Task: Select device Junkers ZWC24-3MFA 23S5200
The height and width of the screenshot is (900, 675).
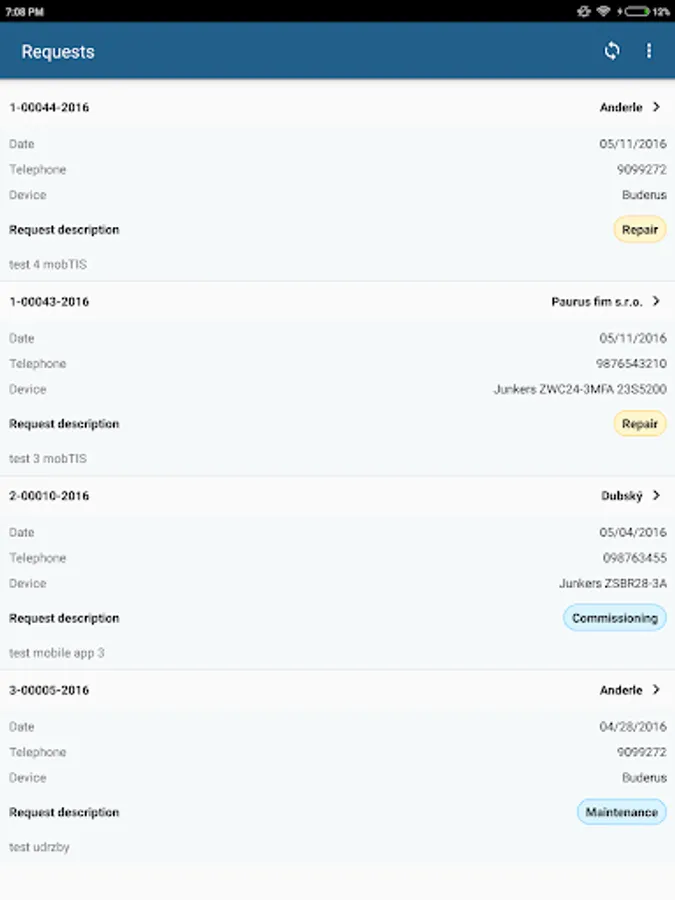Action: tap(580, 389)
